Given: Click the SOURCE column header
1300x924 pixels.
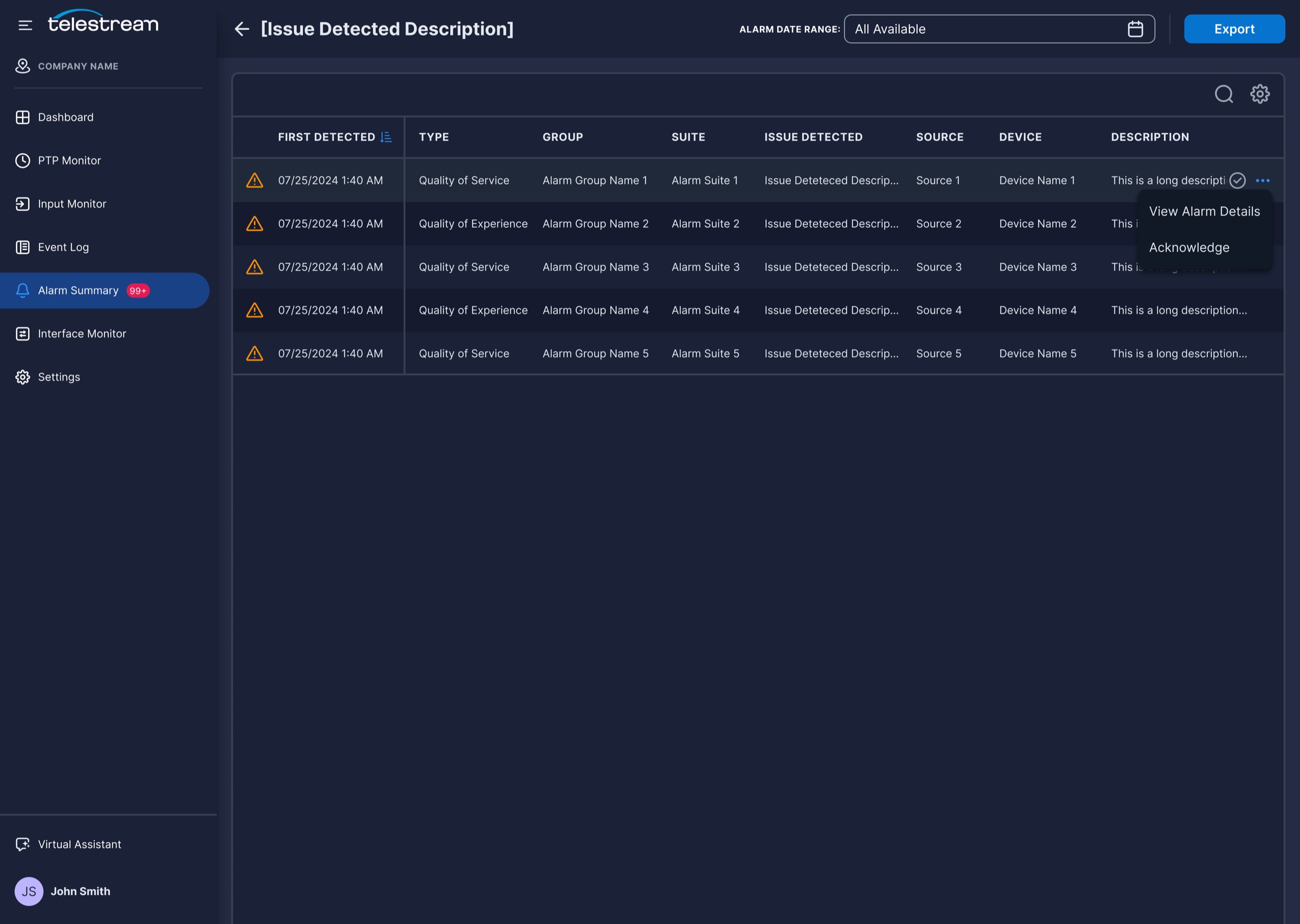Looking at the screenshot, I should click(x=940, y=137).
